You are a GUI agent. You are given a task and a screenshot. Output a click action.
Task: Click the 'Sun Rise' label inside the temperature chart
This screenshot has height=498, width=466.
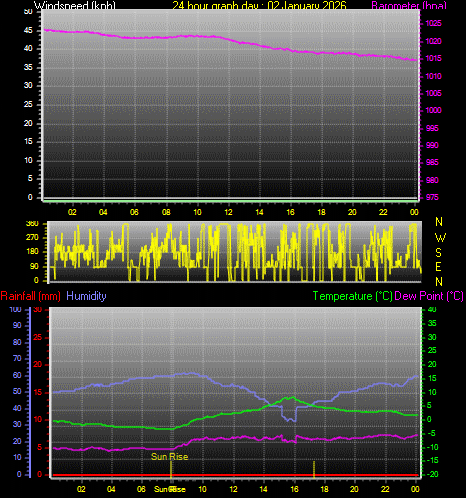coord(170,457)
